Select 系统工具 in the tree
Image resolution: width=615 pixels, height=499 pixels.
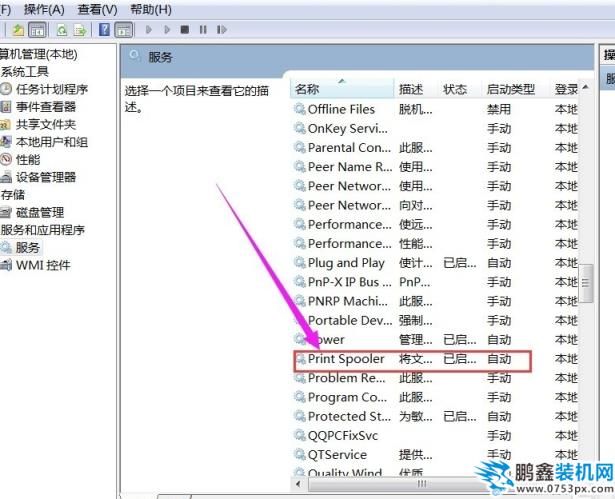tap(24, 72)
